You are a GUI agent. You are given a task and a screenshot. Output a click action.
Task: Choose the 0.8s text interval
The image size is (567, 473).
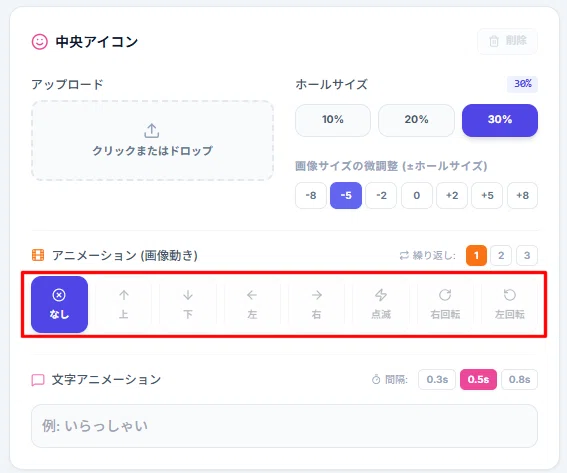tap(519, 379)
